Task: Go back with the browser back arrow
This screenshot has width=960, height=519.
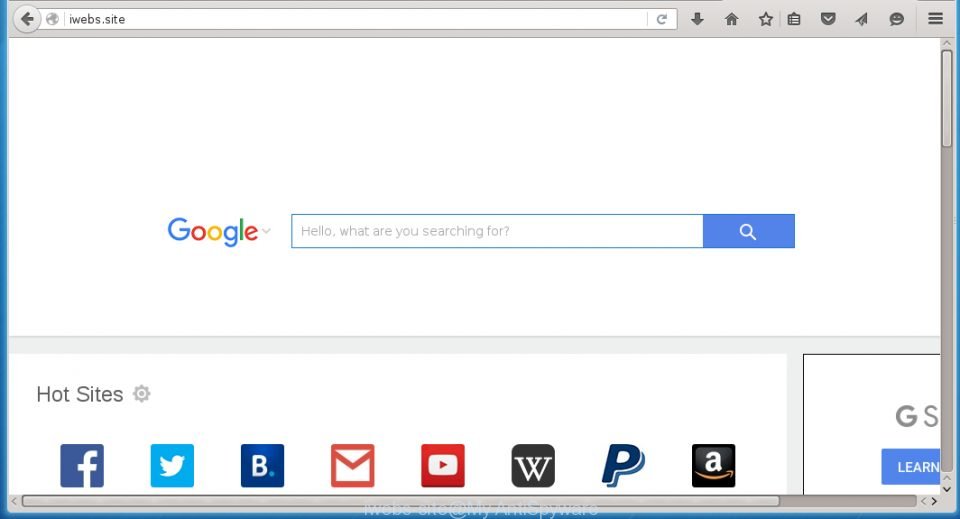Action: coord(27,19)
